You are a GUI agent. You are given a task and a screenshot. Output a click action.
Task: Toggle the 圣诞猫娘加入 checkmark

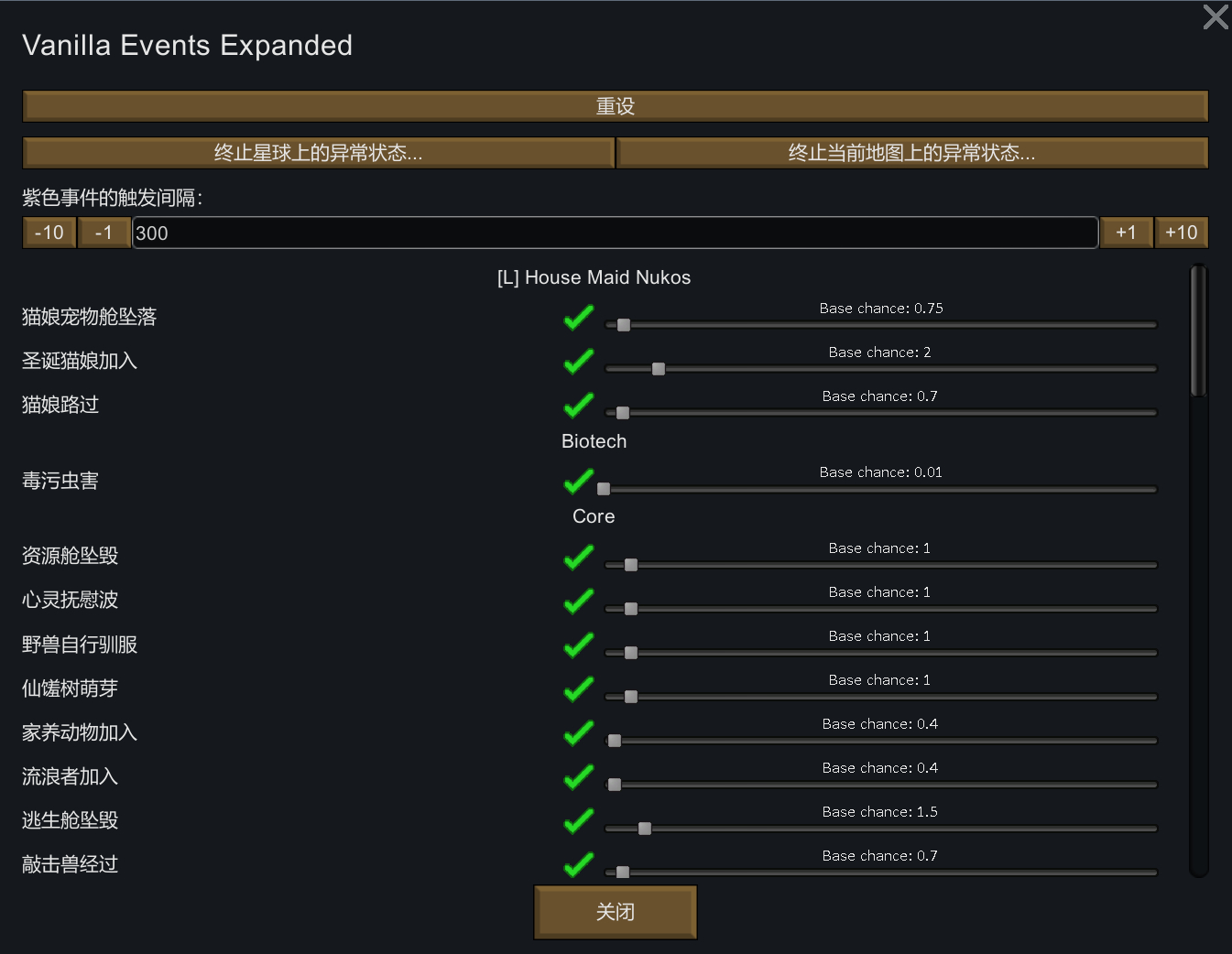pos(579,362)
